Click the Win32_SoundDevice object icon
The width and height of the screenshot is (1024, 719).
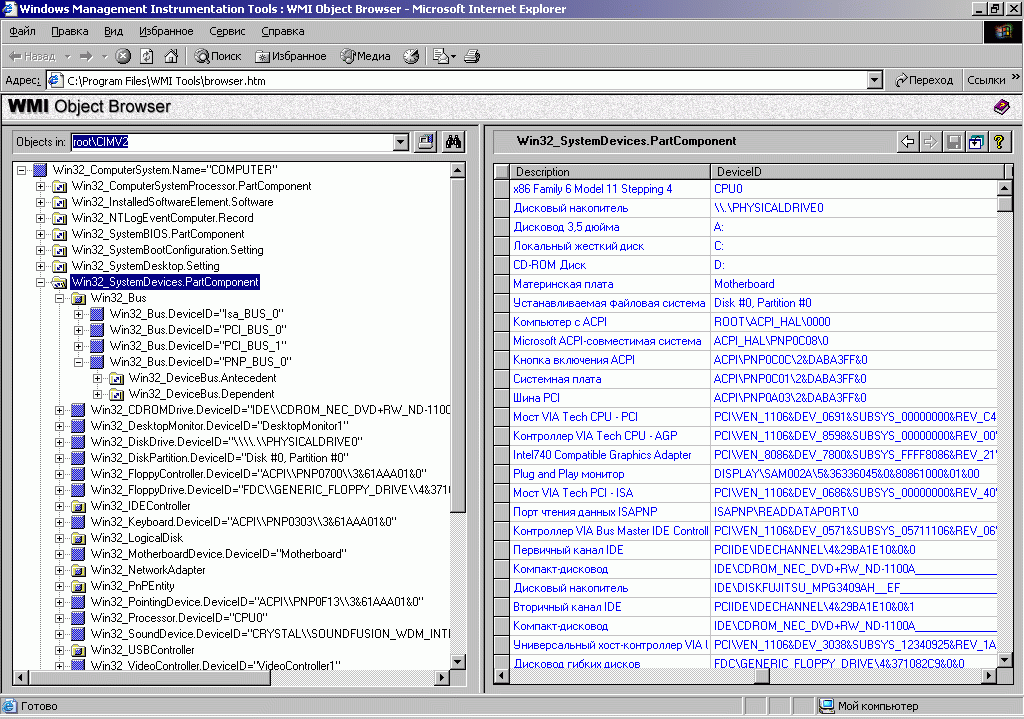click(78, 634)
